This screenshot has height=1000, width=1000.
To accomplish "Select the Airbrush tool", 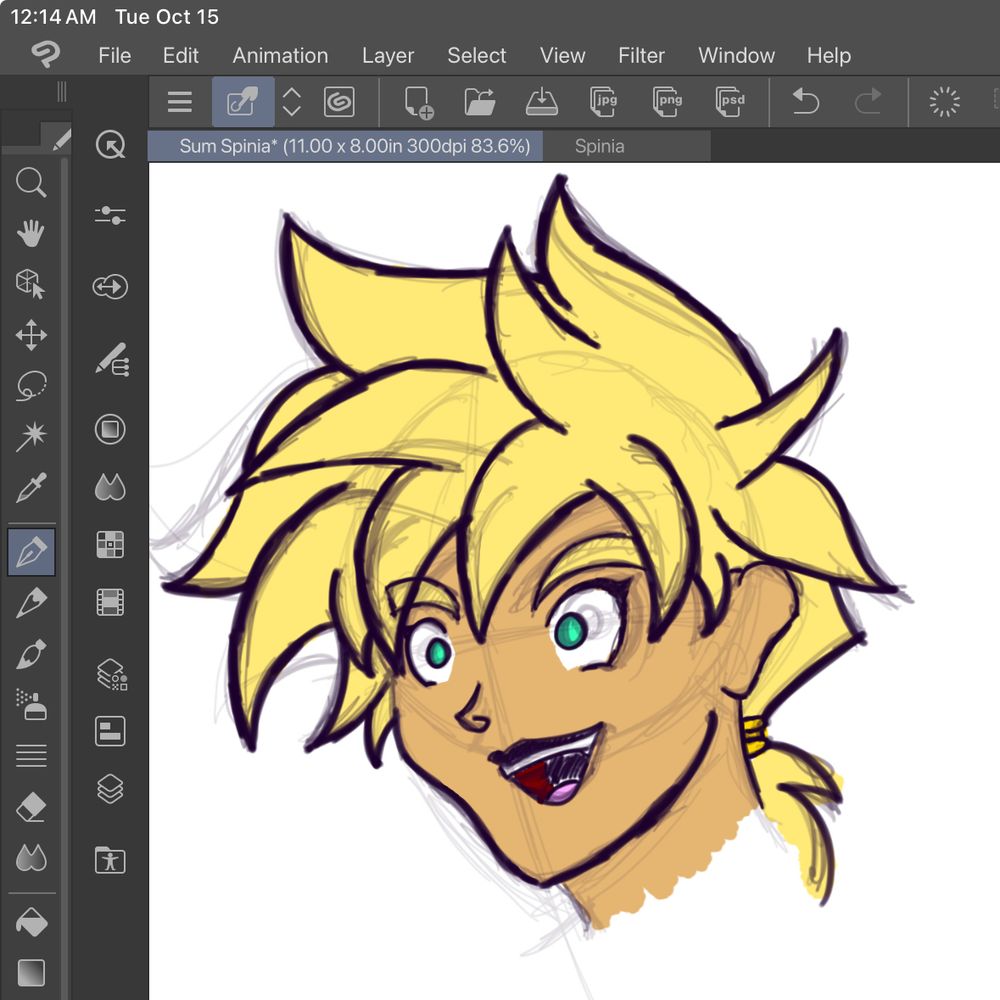I will coord(31,704).
